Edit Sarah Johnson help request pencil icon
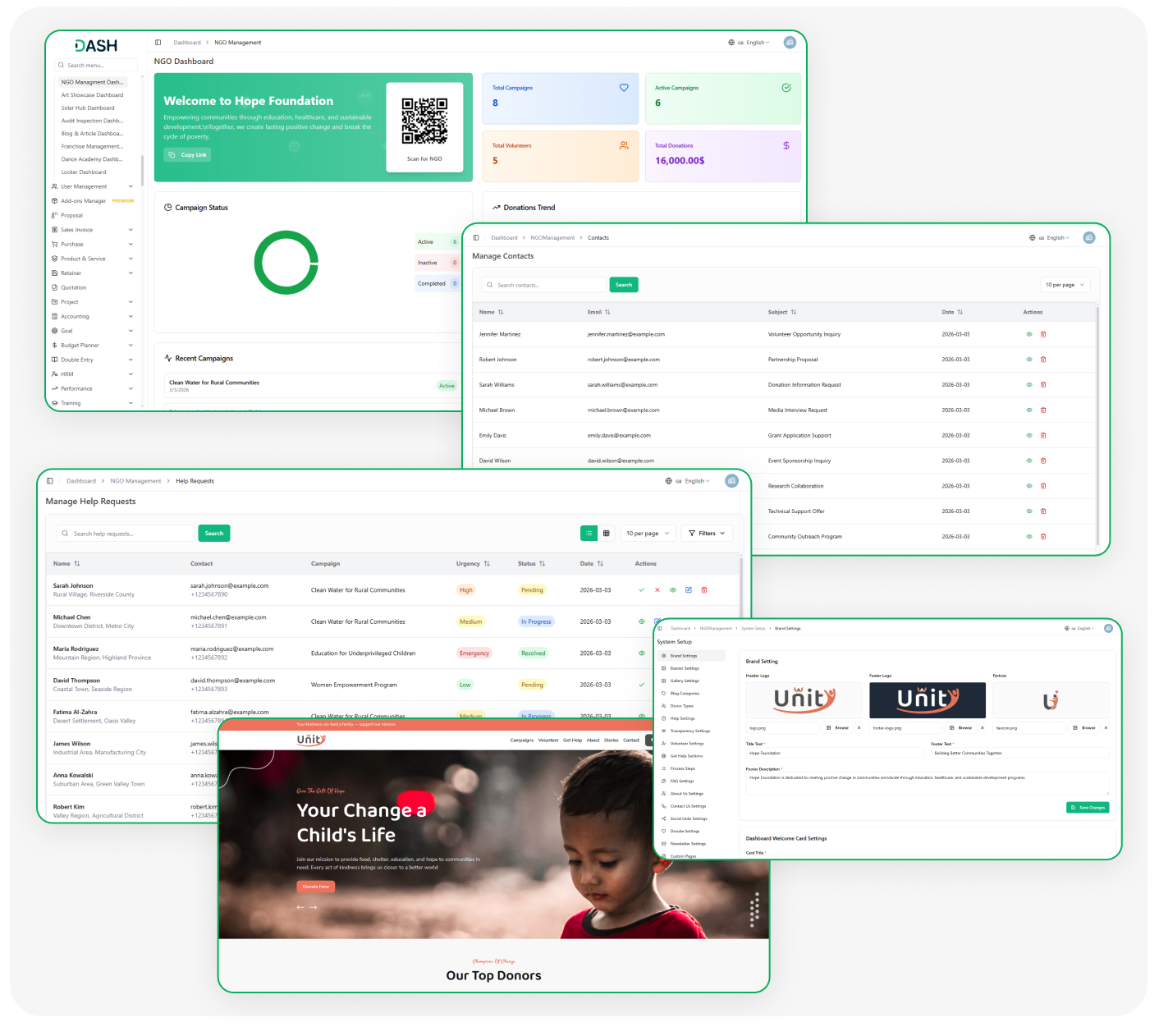Screen dimensions: 1159x1036 point(689,590)
